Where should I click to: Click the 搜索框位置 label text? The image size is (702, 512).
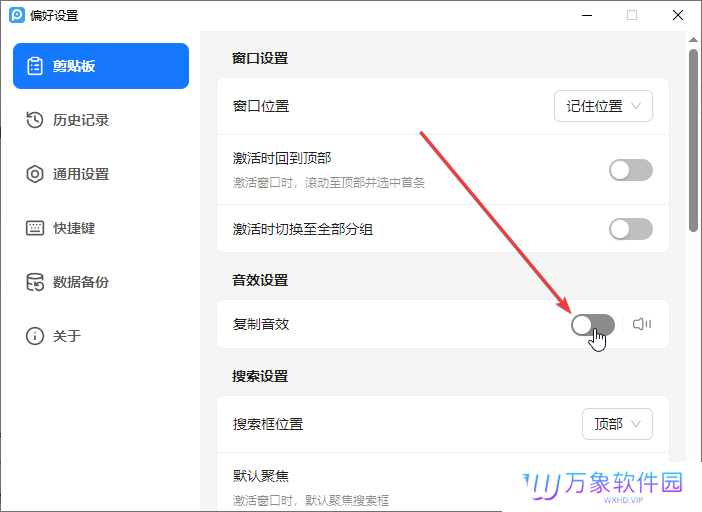(268, 424)
